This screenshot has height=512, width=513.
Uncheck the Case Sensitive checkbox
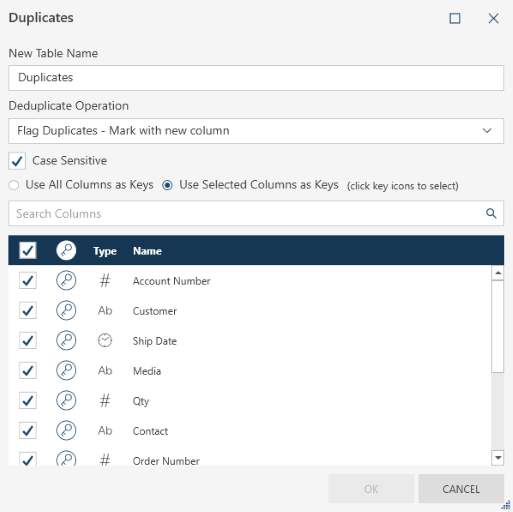pyautogui.click(x=17, y=161)
